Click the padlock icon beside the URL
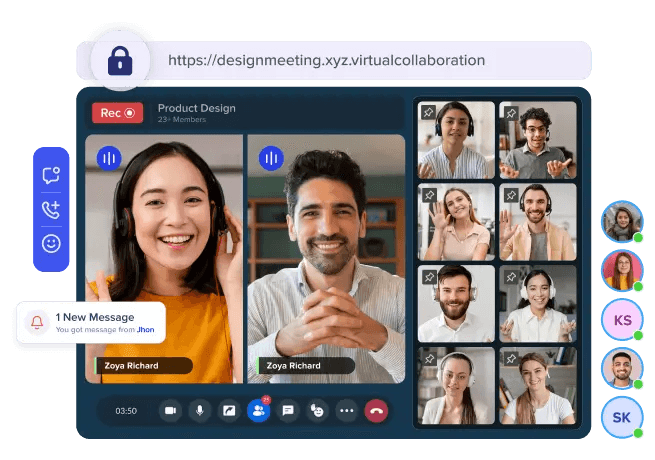Viewport: 655px width, 460px height. [x=120, y=61]
